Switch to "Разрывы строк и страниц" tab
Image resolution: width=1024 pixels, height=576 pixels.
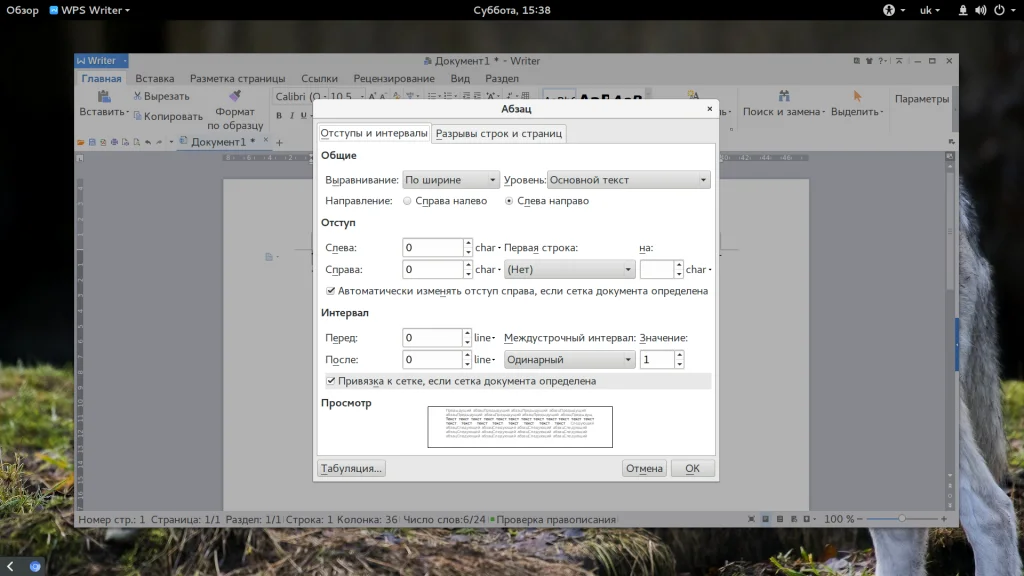[499, 133]
